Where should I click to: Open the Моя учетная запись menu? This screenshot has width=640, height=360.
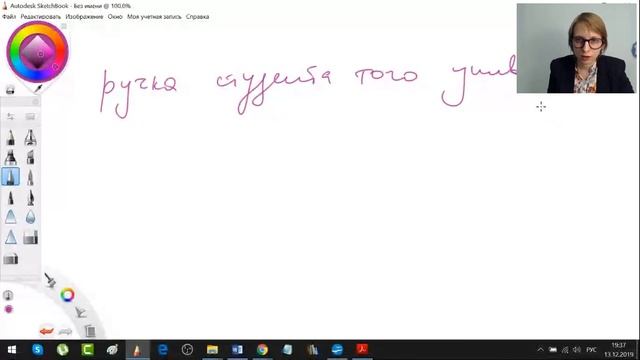coord(154,17)
